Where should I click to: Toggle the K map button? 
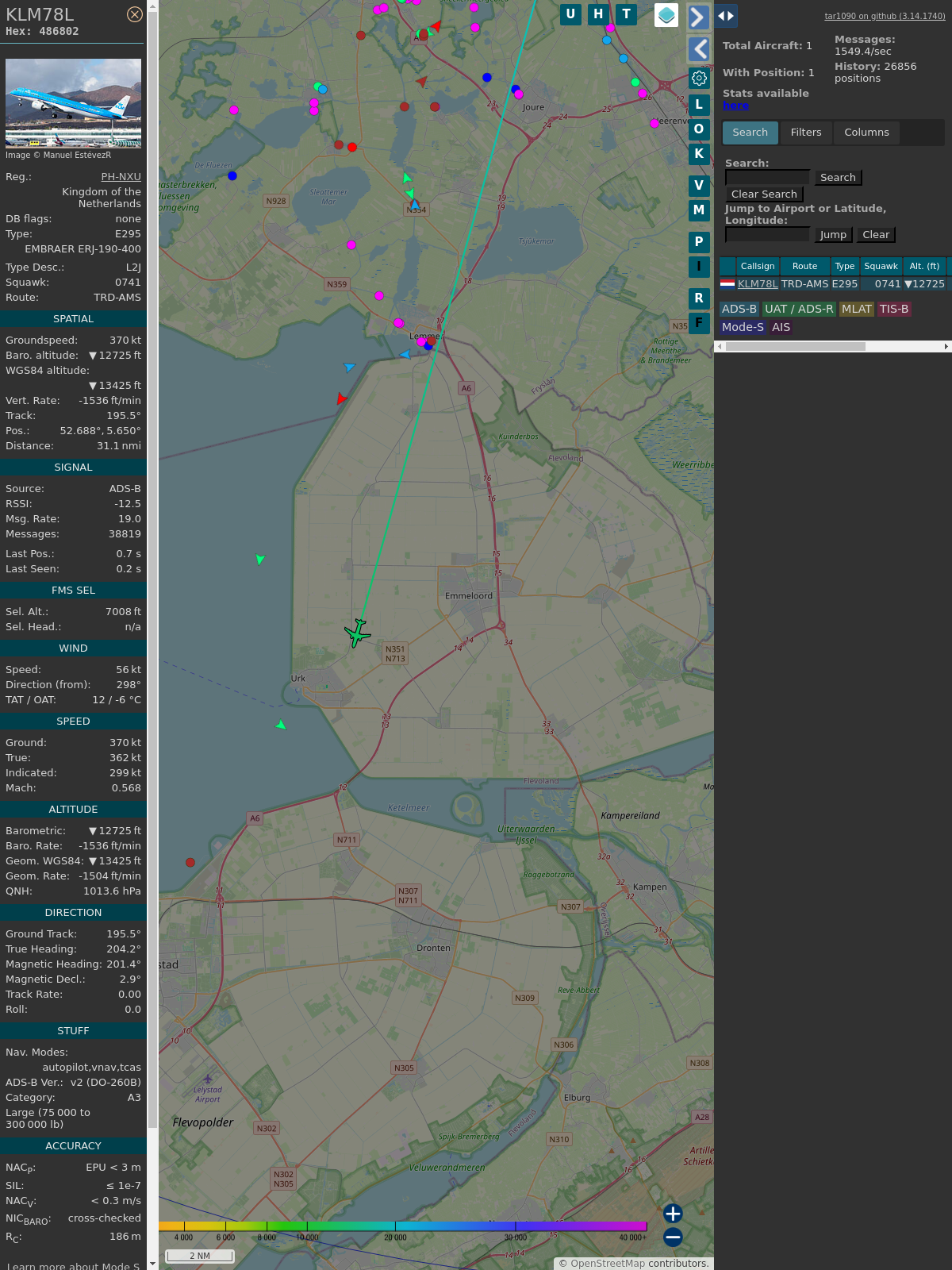(699, 154)
